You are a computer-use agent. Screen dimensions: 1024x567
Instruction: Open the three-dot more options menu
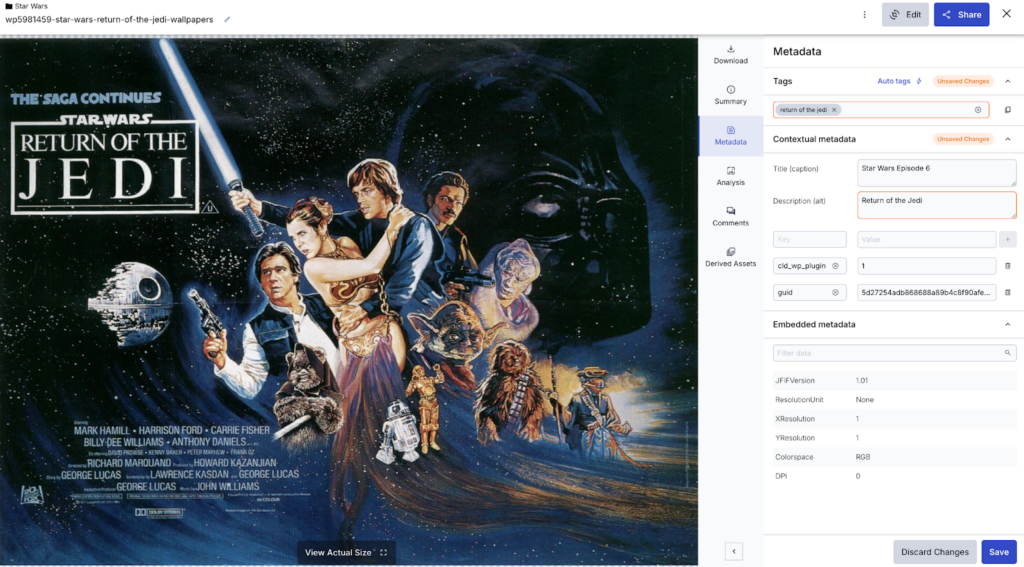click(864, 15)
